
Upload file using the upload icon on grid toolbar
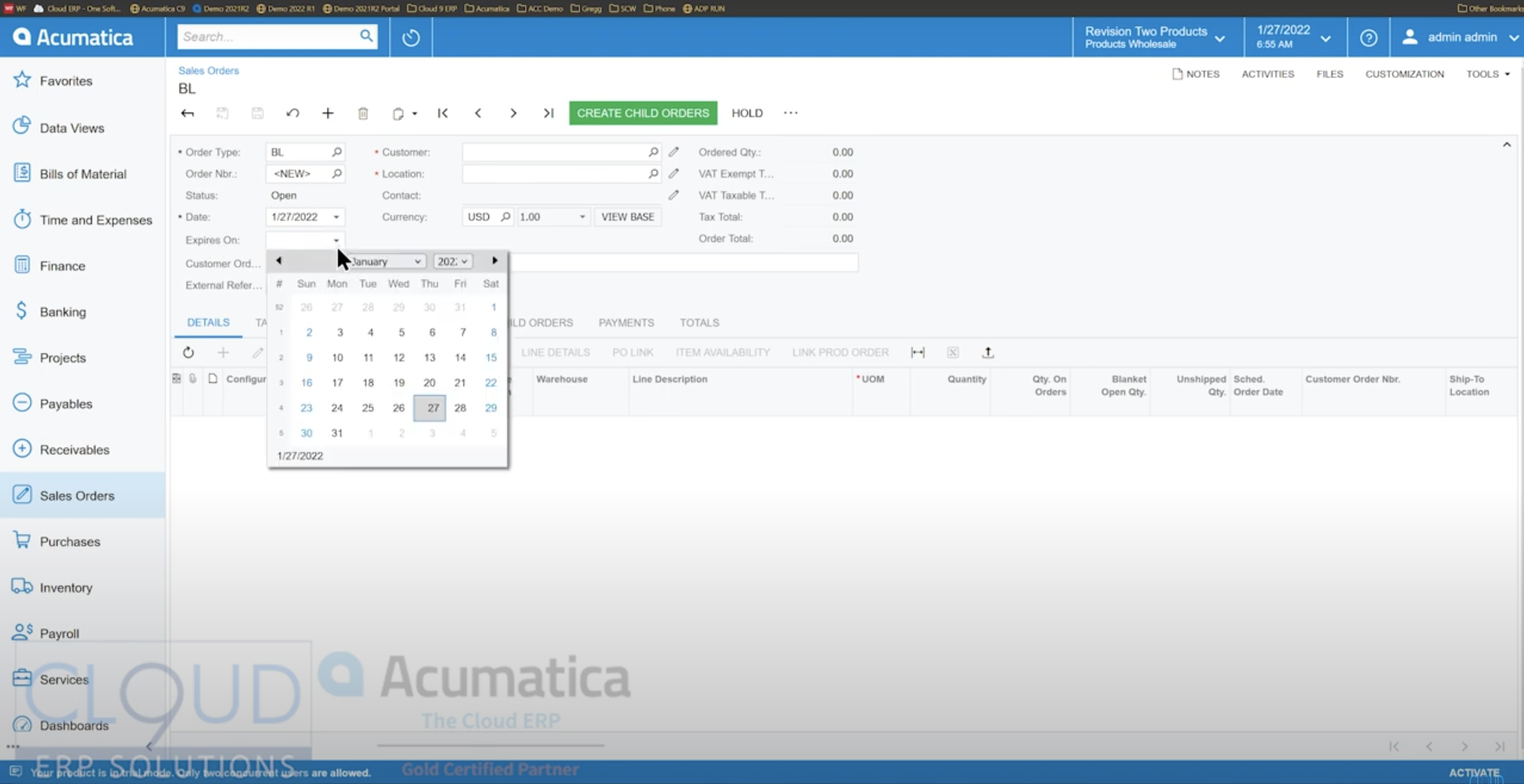(989, 352)
